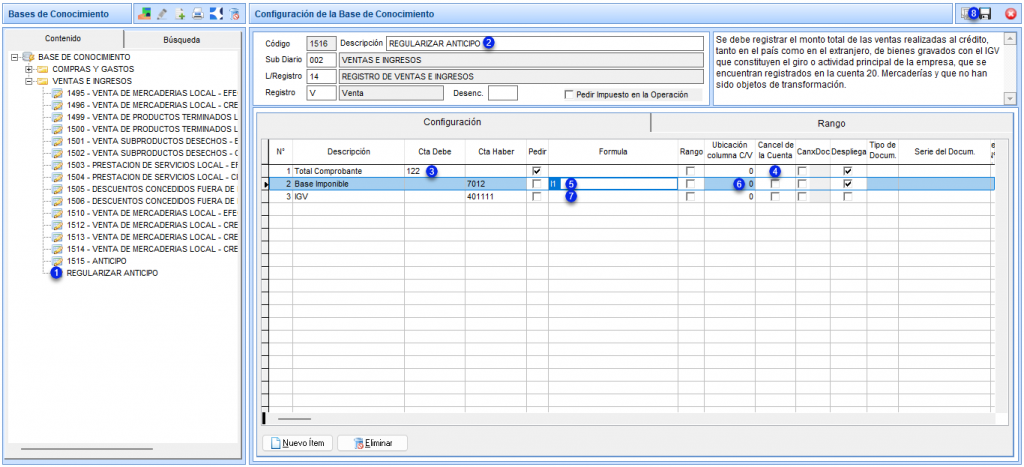Click the Eliminar button
The width and height of the screenshot is (1024, 467).
[x=373, y=443]
